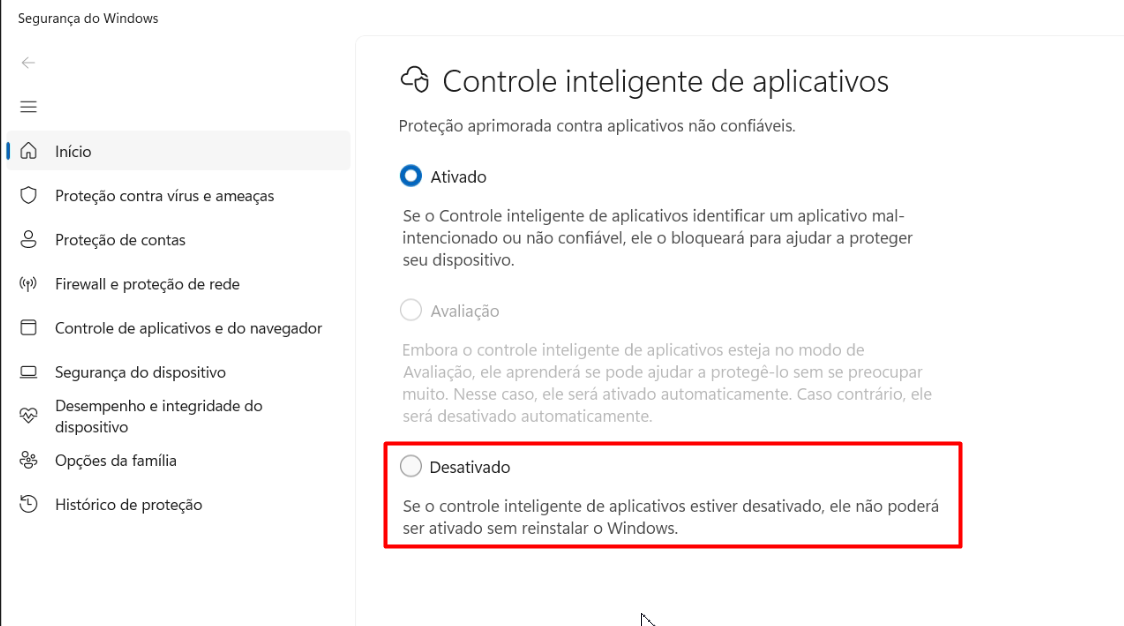This screenshot has width=1124, height=626.
Task: Click the Controle inteligente de aplicativos cloud icon
Action: click(414, 80)
